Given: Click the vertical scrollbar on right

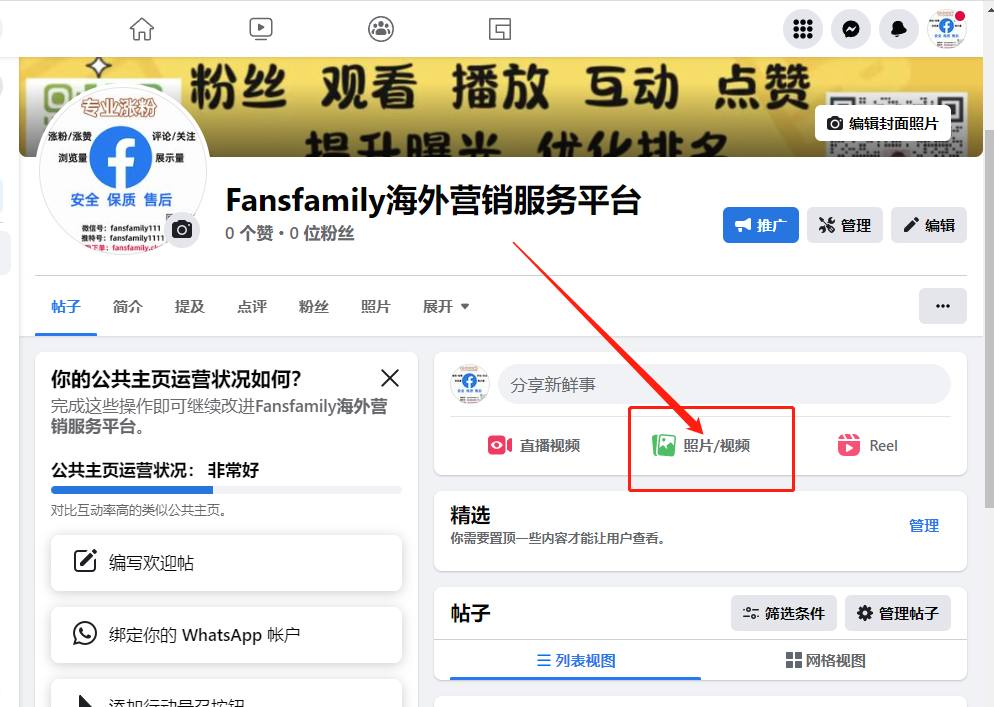Looking at the screenshot, I should click(988, 317).
